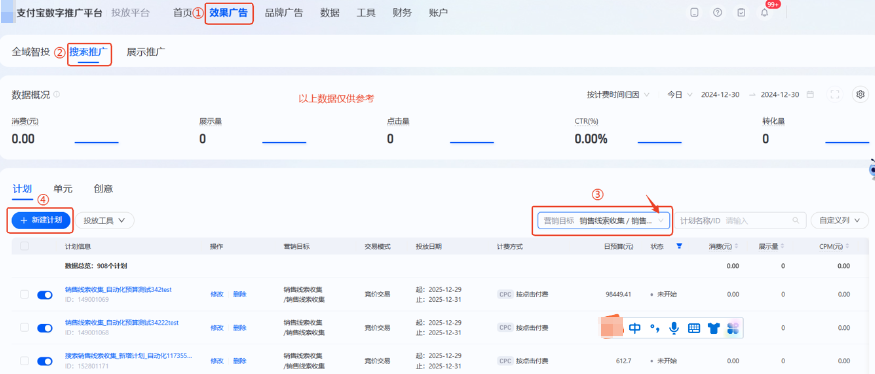The image size is (875, 374).
Task: Click the blue filter icon beside 状态
Action: [679, 246]
